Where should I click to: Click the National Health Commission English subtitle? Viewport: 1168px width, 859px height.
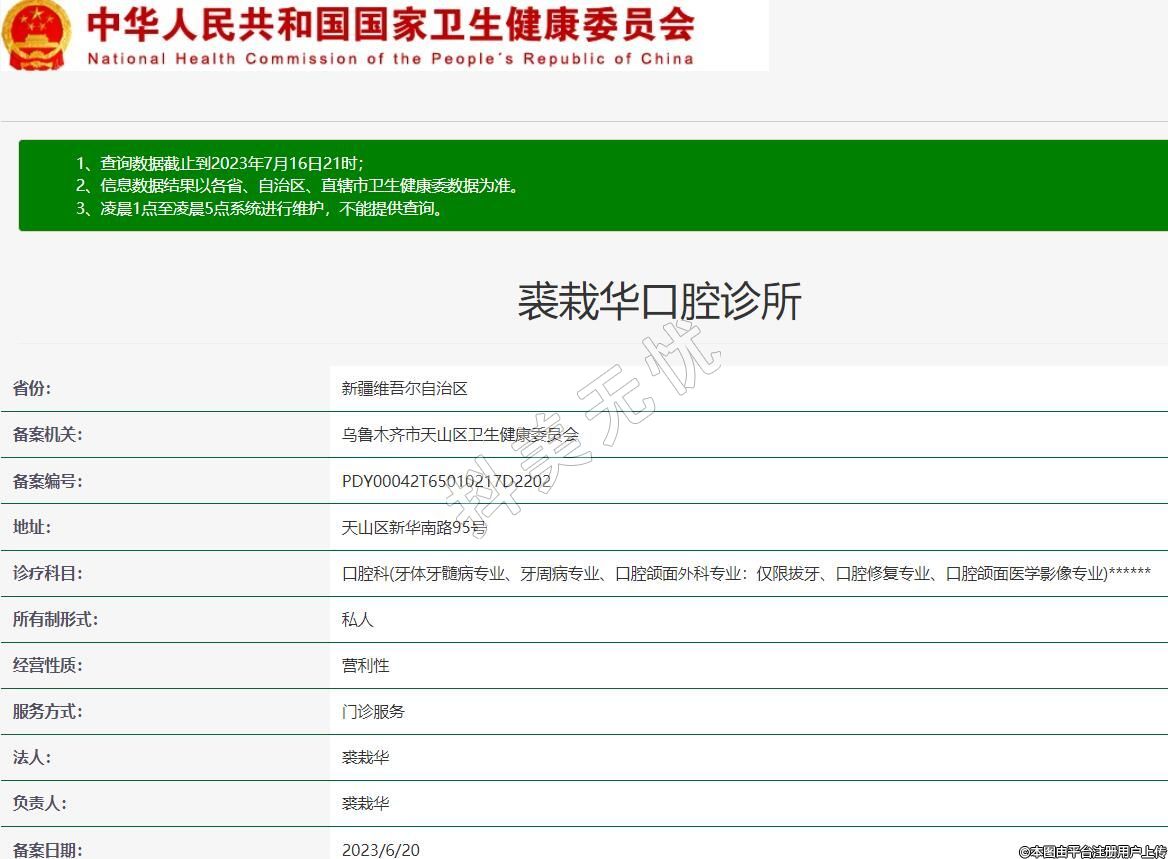[390, 59]
